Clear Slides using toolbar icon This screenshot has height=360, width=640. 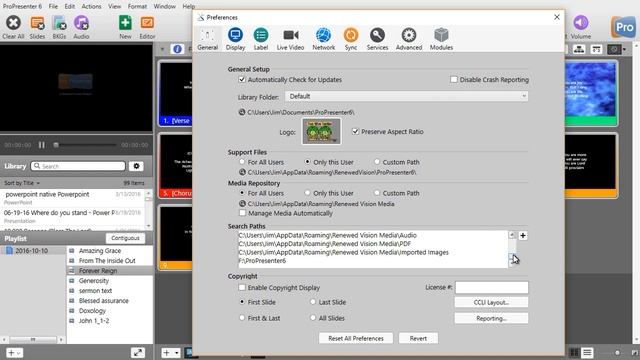click(37, 23)
